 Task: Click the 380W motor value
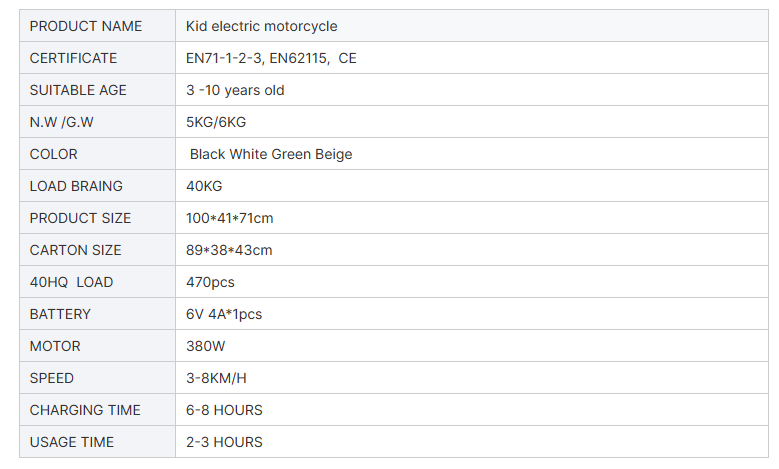[x=206, y=346]
